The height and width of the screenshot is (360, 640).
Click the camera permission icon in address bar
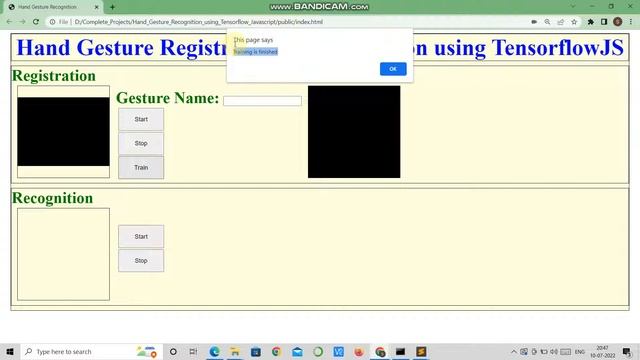[534, 22]
